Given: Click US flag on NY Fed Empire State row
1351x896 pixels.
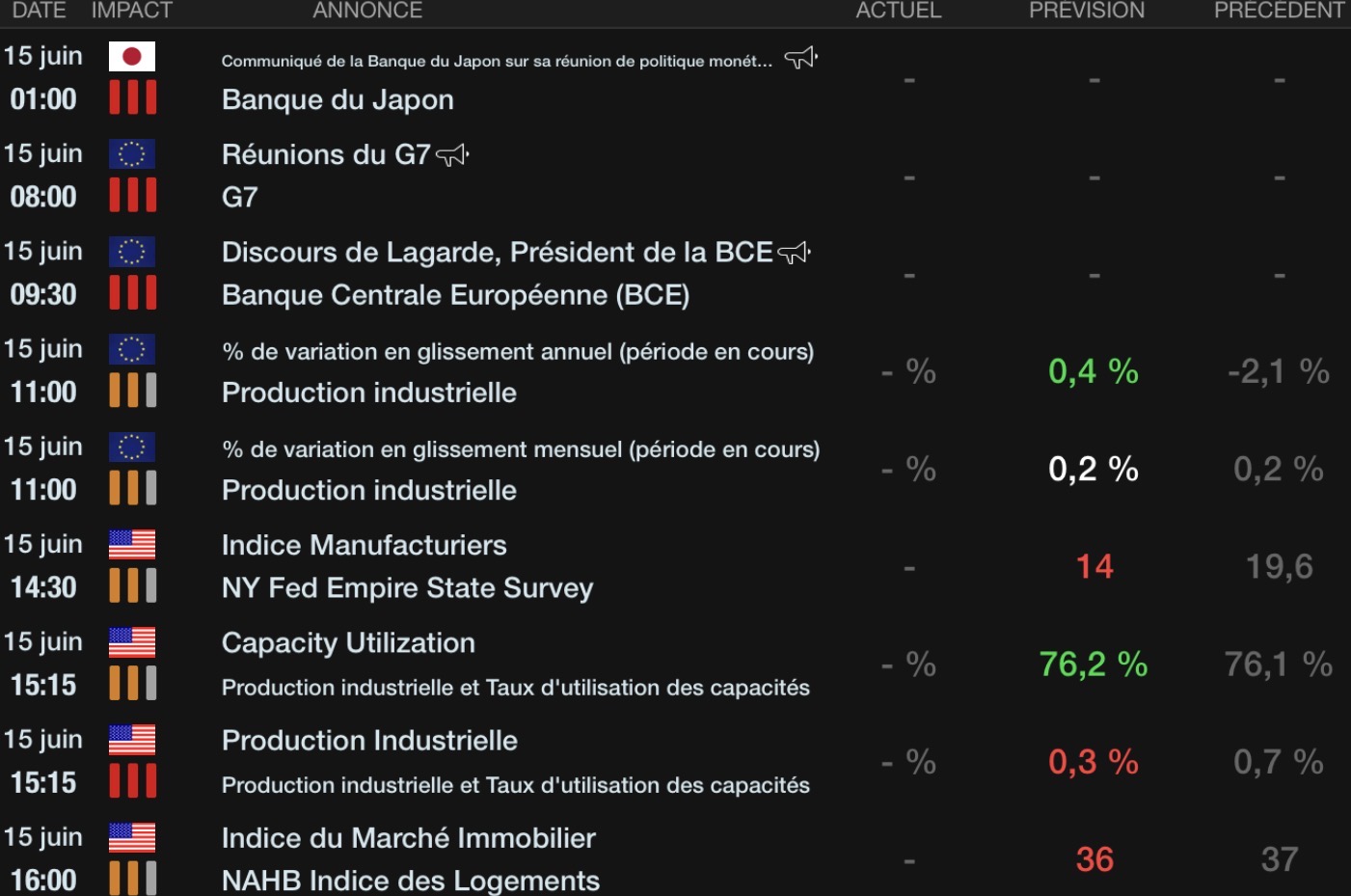Looking at the screenshot, I should [x=132, y=545].
